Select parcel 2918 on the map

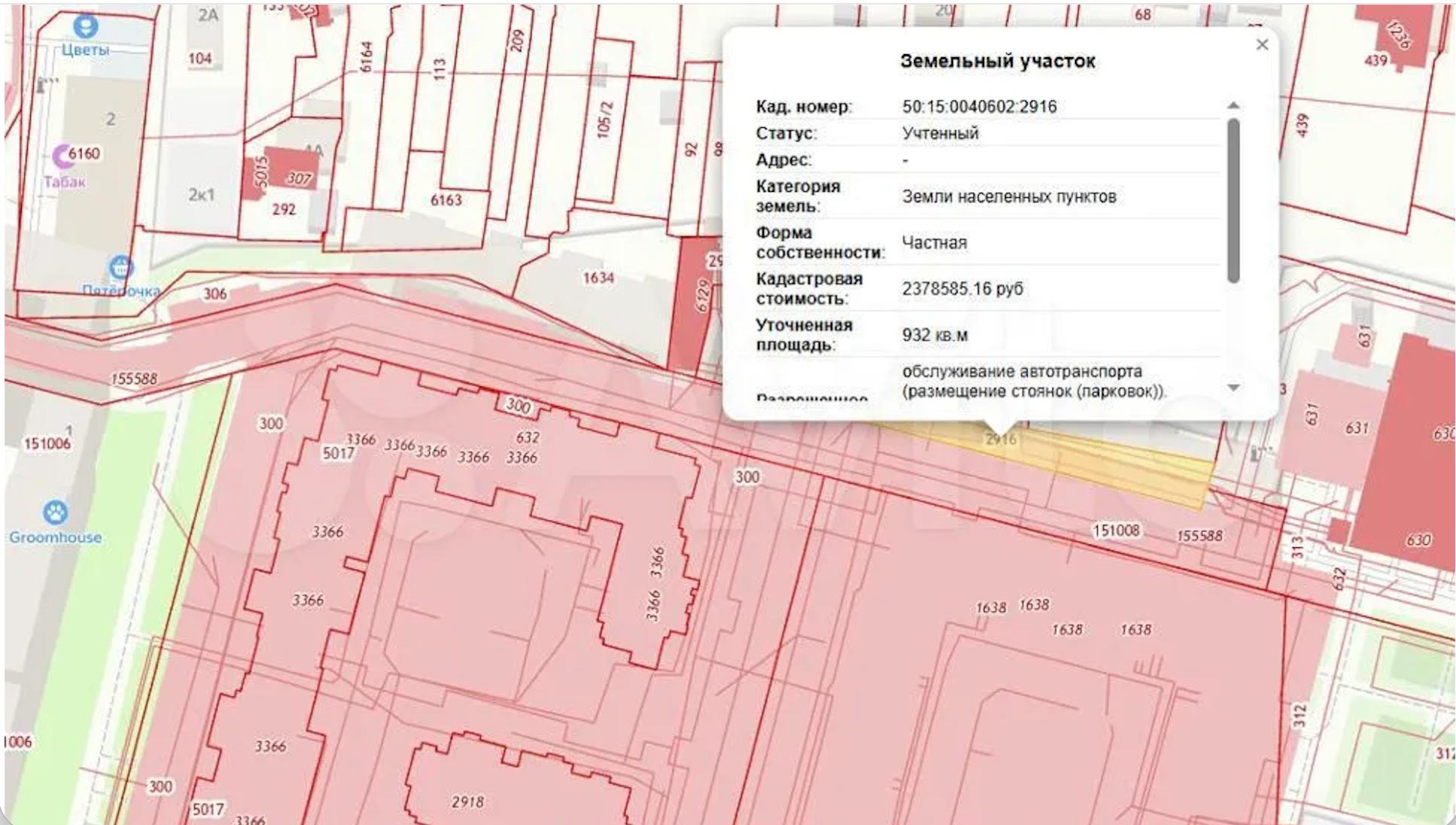[x=469, y=800]
